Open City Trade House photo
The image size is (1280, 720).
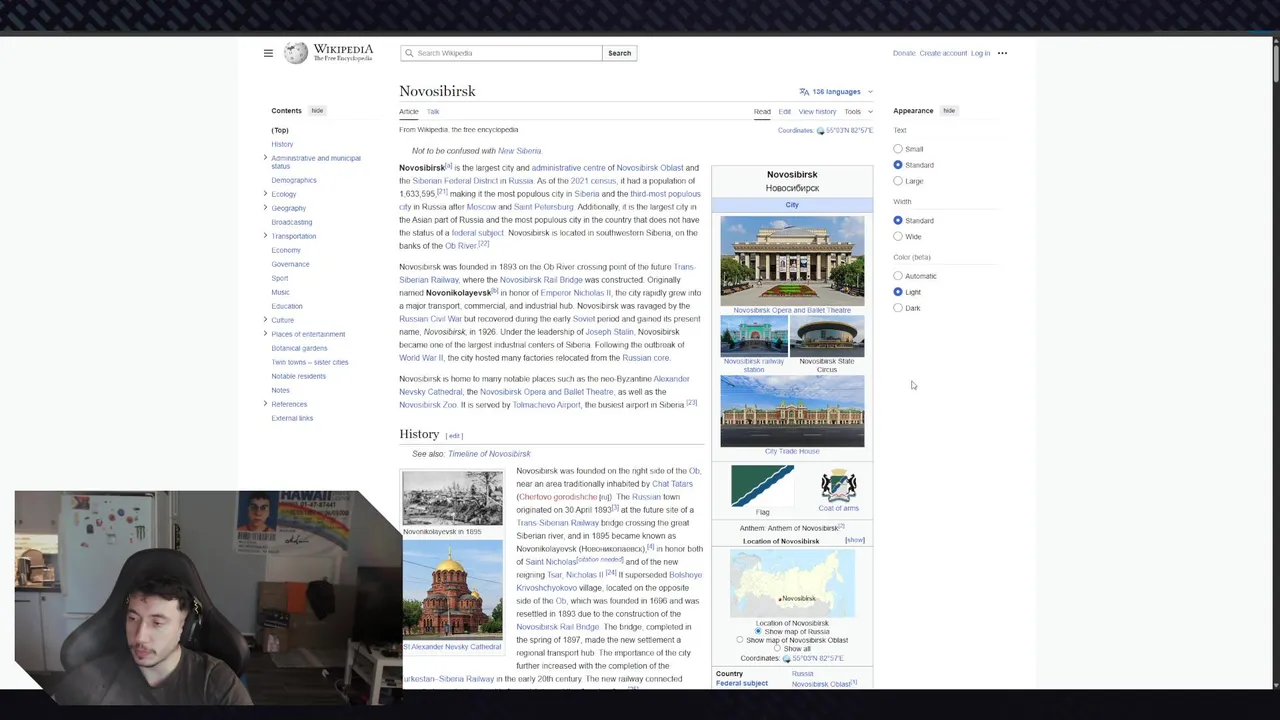pyautogui.click(x=792, y=411)
